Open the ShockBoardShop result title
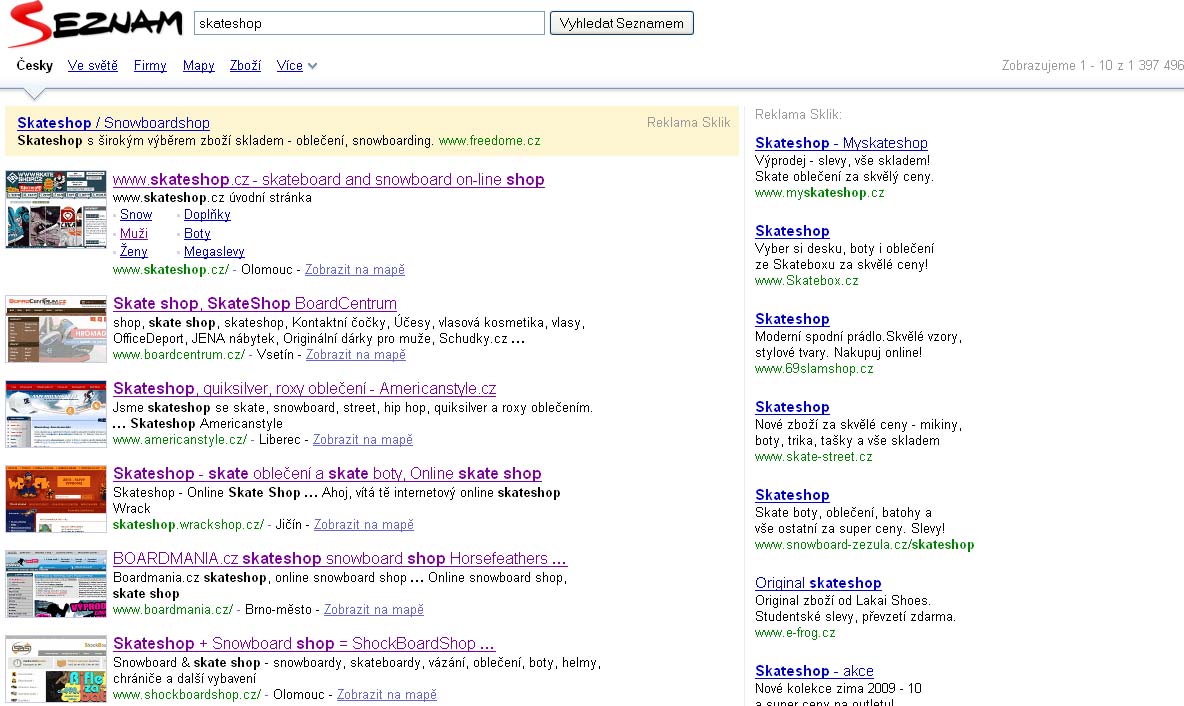 (x=304, y=643)
